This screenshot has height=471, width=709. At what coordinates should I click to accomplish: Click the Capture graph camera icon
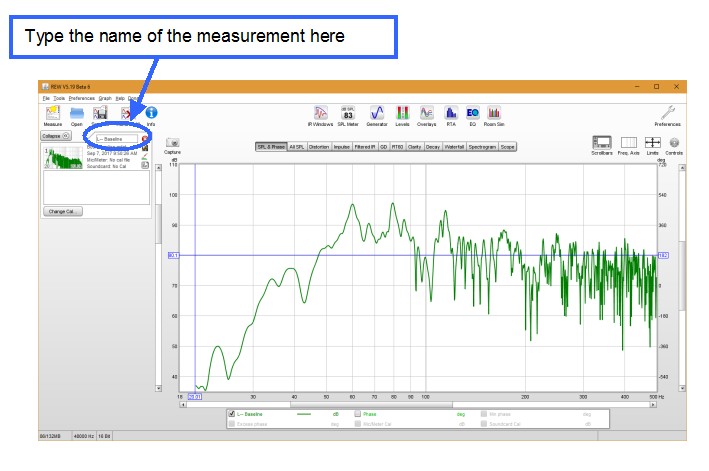[x=172, y=144]
